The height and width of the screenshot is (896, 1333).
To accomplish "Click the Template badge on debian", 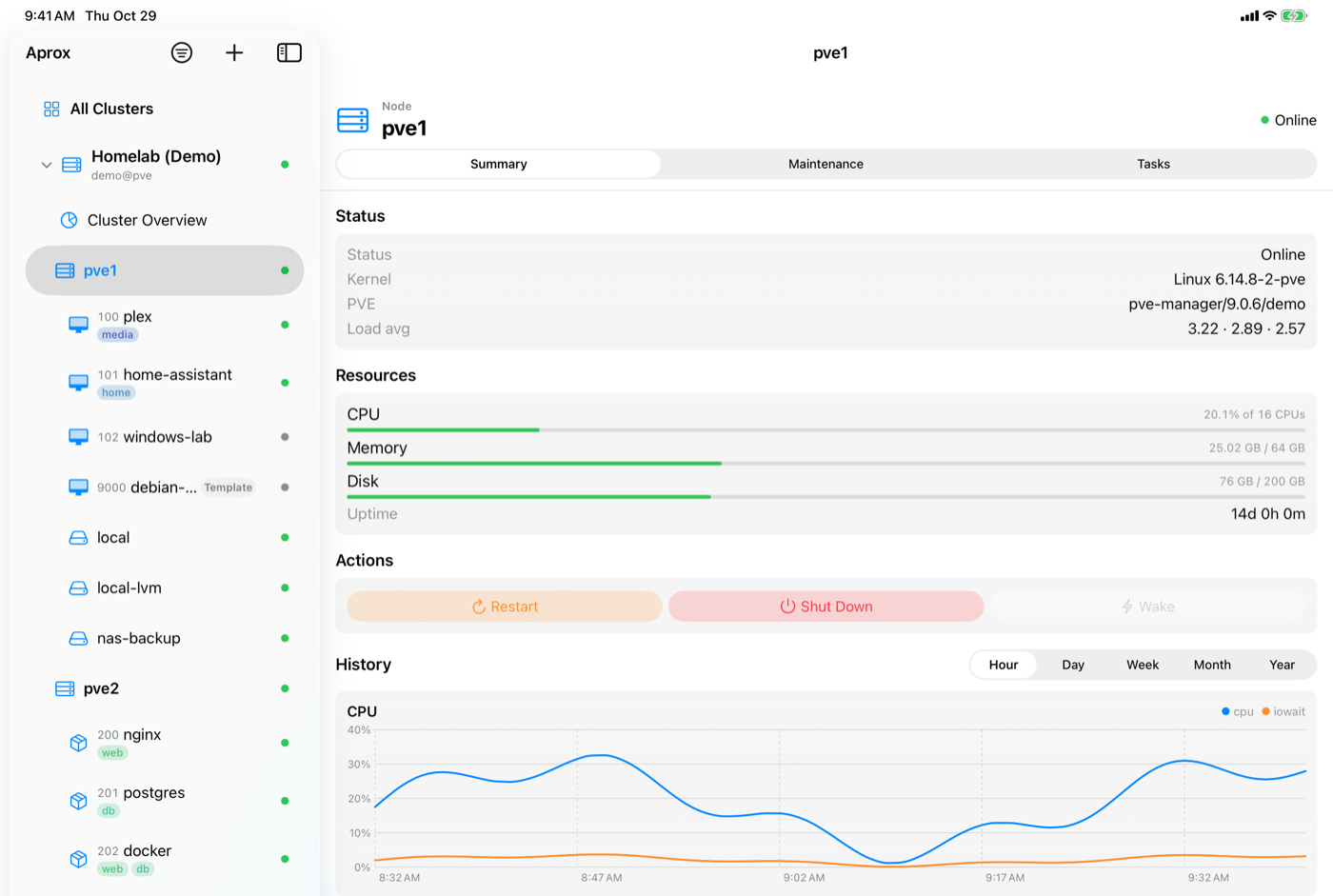I will coord(229,488).
